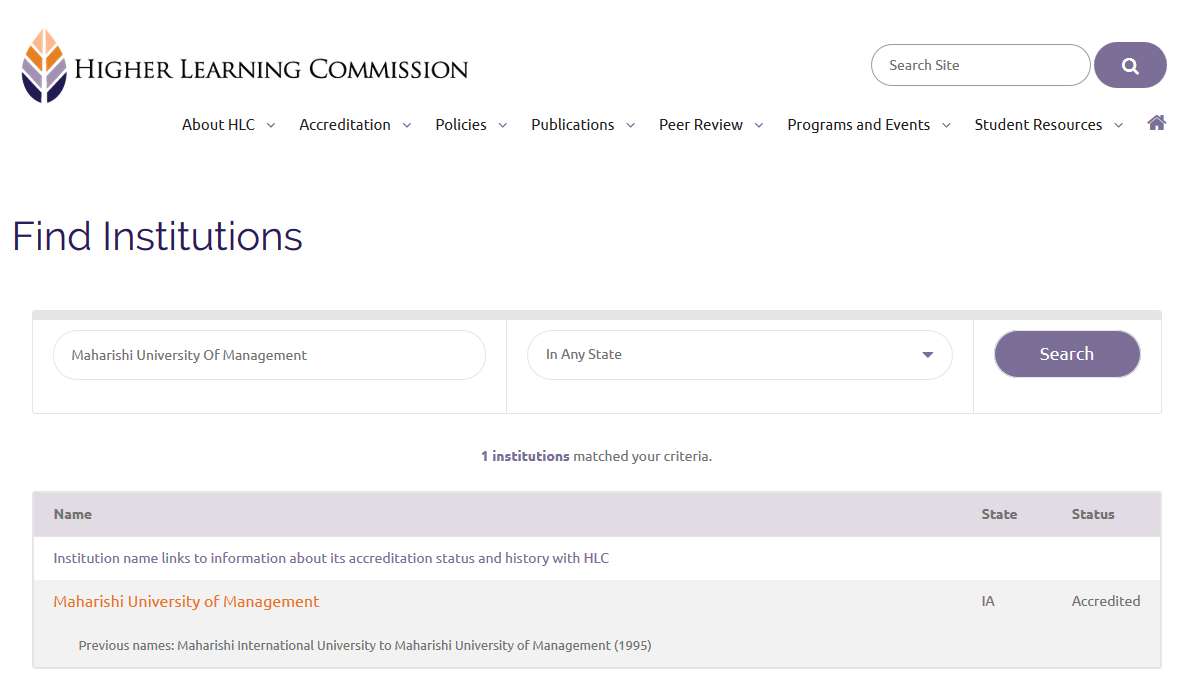Select the IA state cell

pyautogui.click(x=988, y=601)
